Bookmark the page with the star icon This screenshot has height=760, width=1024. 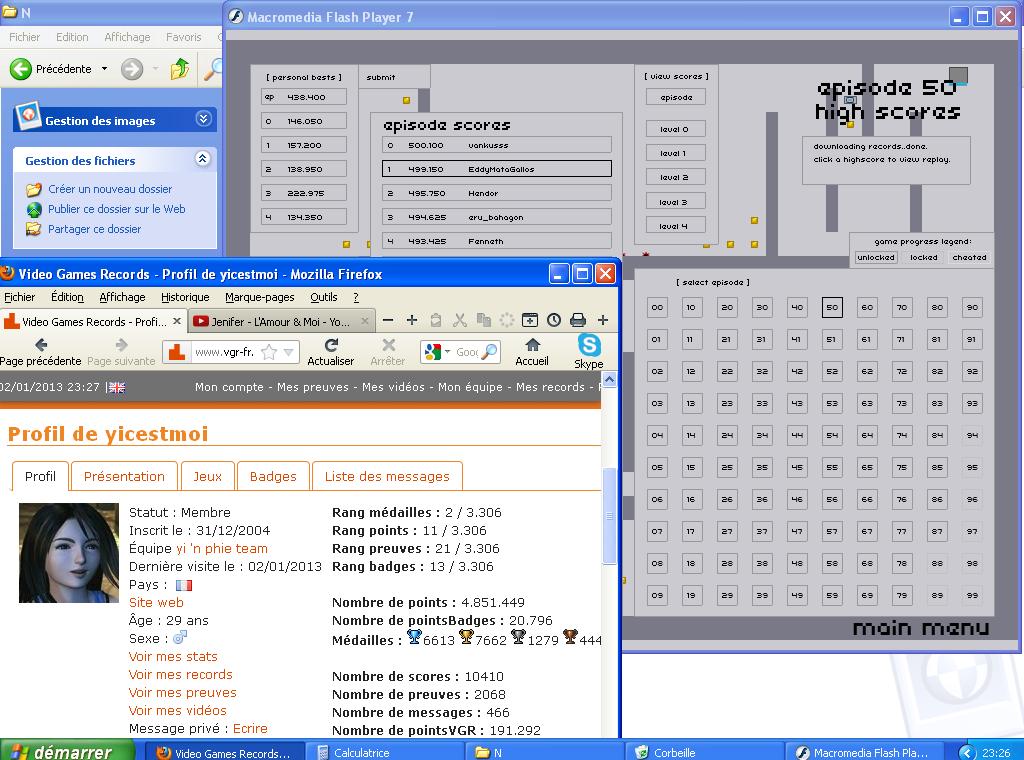point(269,352)
